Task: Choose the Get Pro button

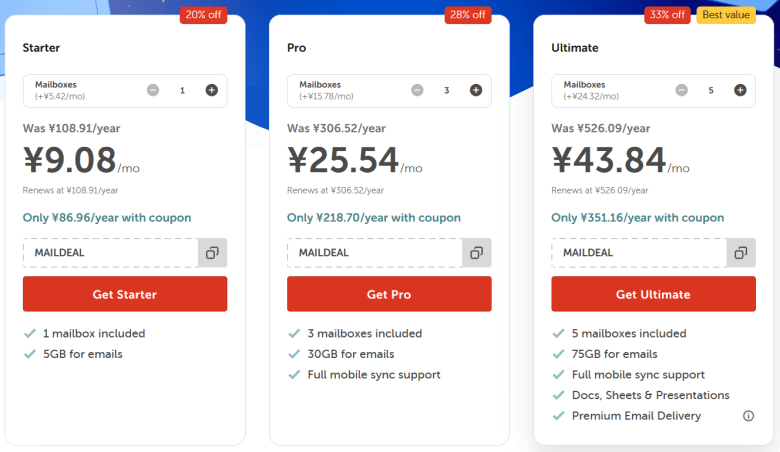Action: (x=389, y=294)
